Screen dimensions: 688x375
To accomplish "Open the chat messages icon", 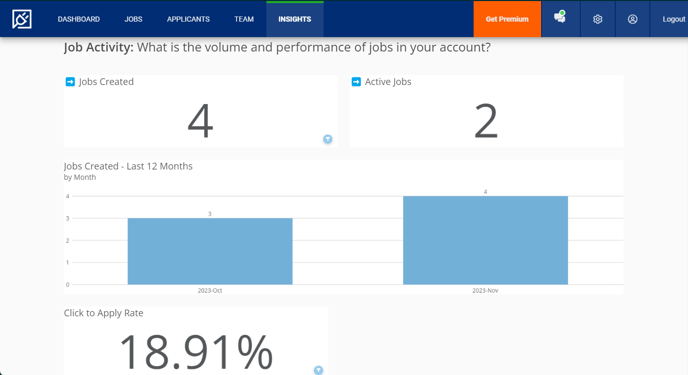I will 560,18.
